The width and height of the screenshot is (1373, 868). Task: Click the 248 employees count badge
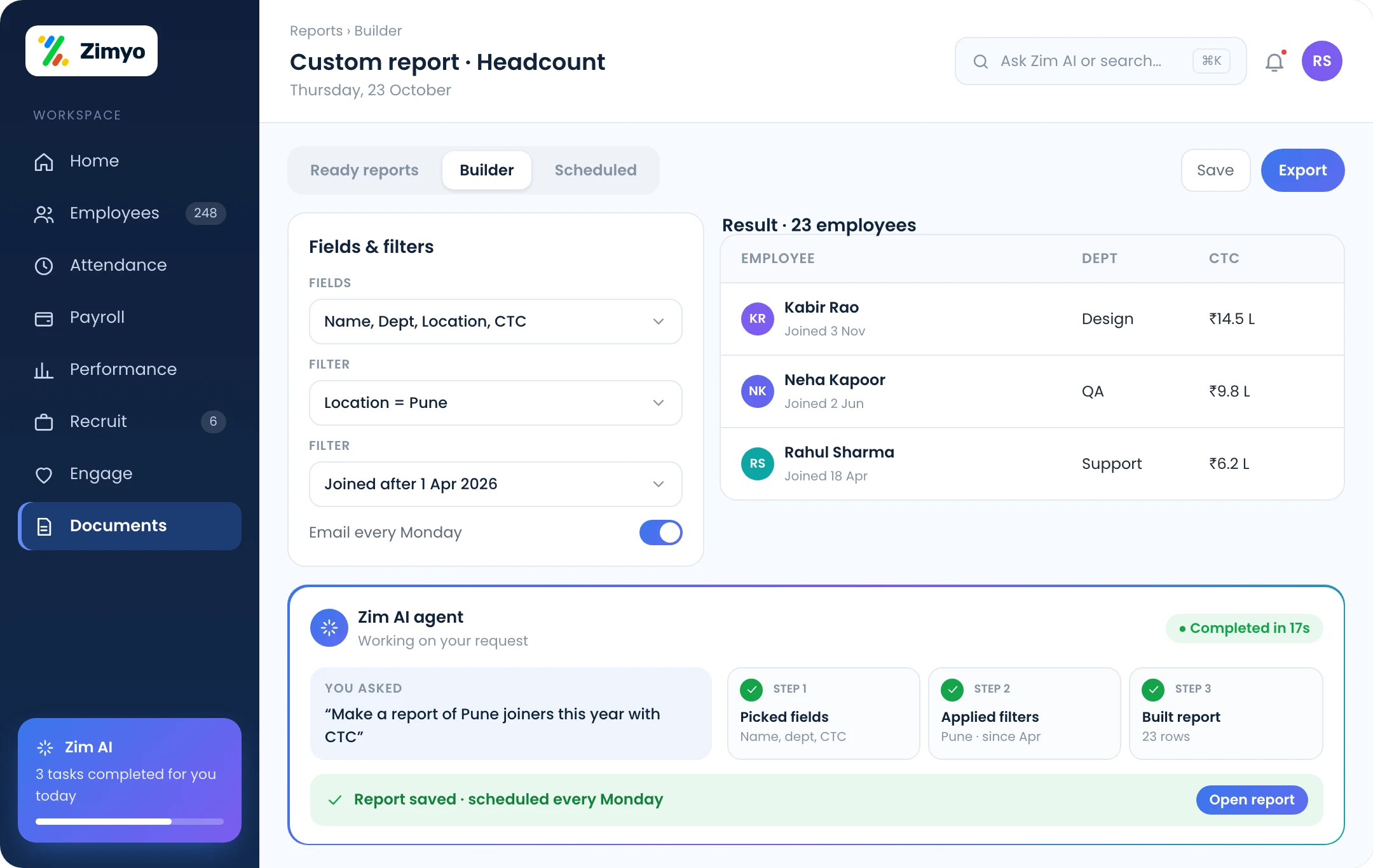[205, 213]
